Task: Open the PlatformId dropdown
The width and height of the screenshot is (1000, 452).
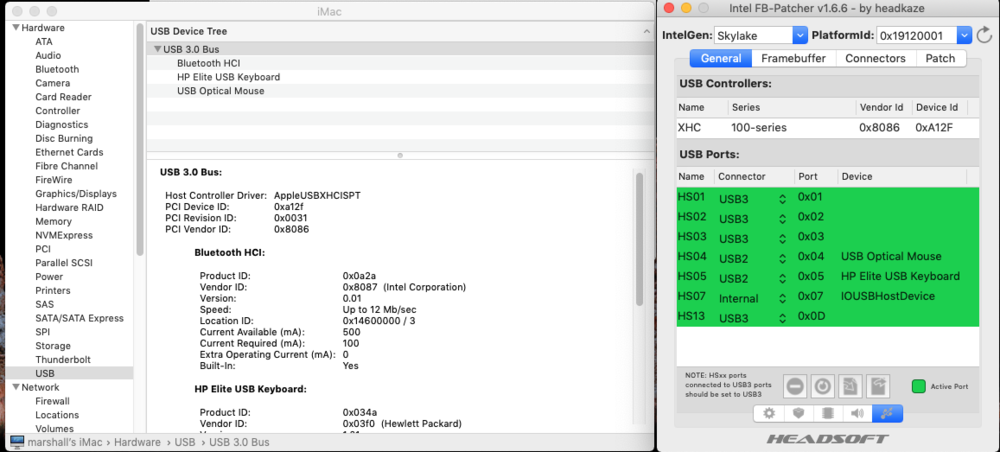Action: click(x=963, y=36)
